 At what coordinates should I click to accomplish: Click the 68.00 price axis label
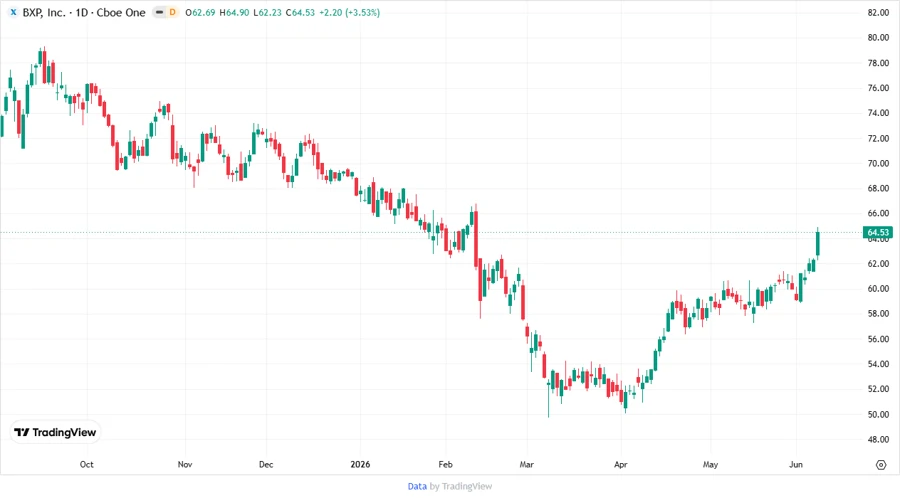(878, 188)
